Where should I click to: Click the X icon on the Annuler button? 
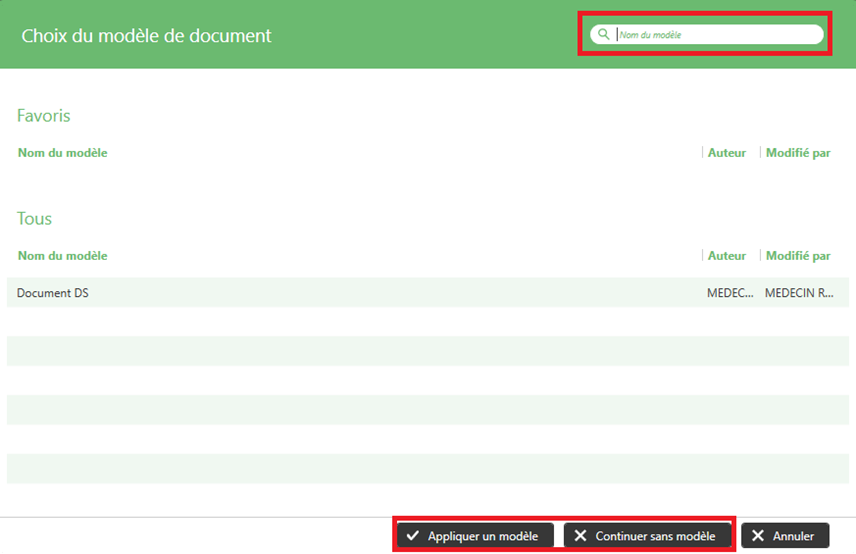(758, 536)
